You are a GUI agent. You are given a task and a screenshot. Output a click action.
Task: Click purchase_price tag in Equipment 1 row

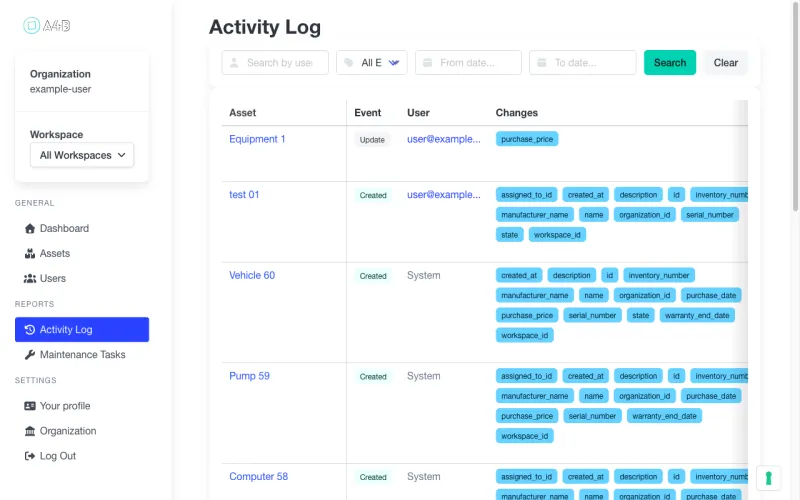pos(527,139)
